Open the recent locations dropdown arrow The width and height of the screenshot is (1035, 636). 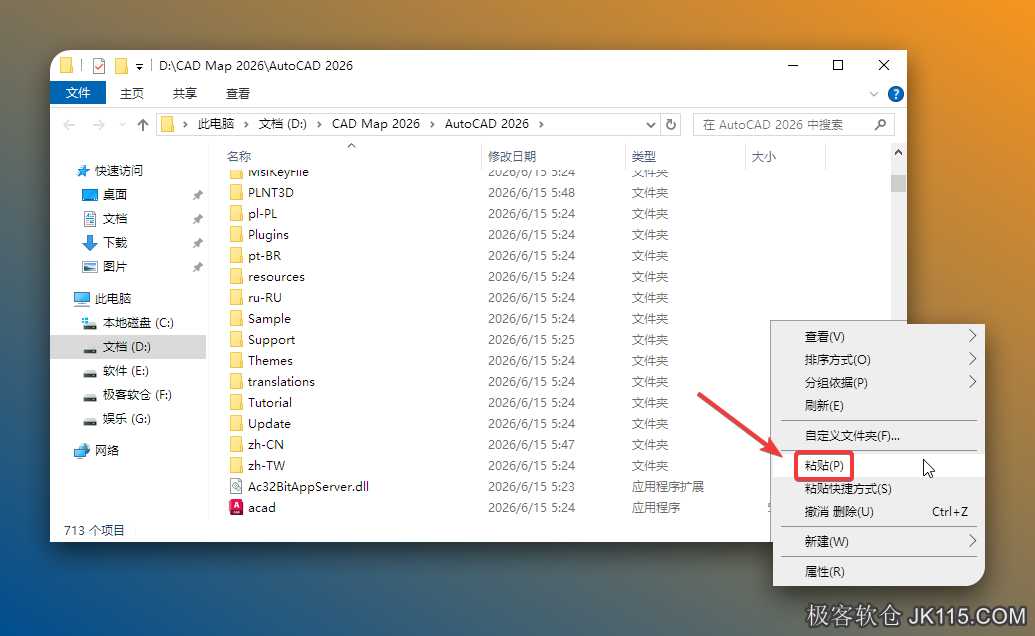(122, 125)
